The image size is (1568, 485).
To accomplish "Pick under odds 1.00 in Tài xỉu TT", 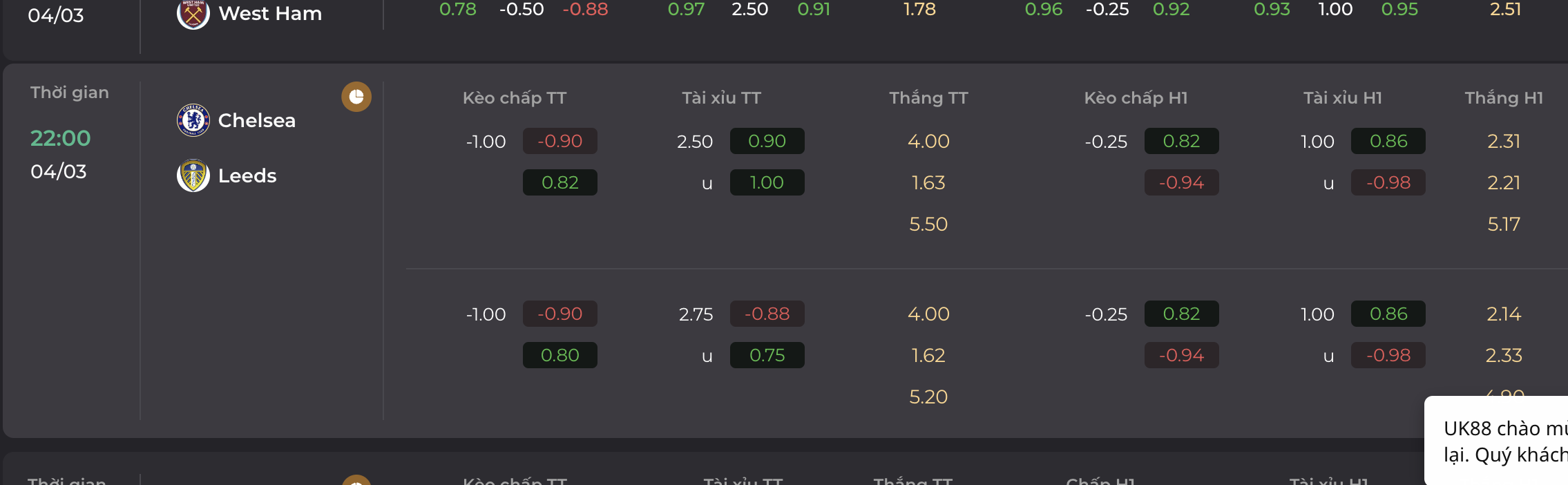I will point(767,182).
